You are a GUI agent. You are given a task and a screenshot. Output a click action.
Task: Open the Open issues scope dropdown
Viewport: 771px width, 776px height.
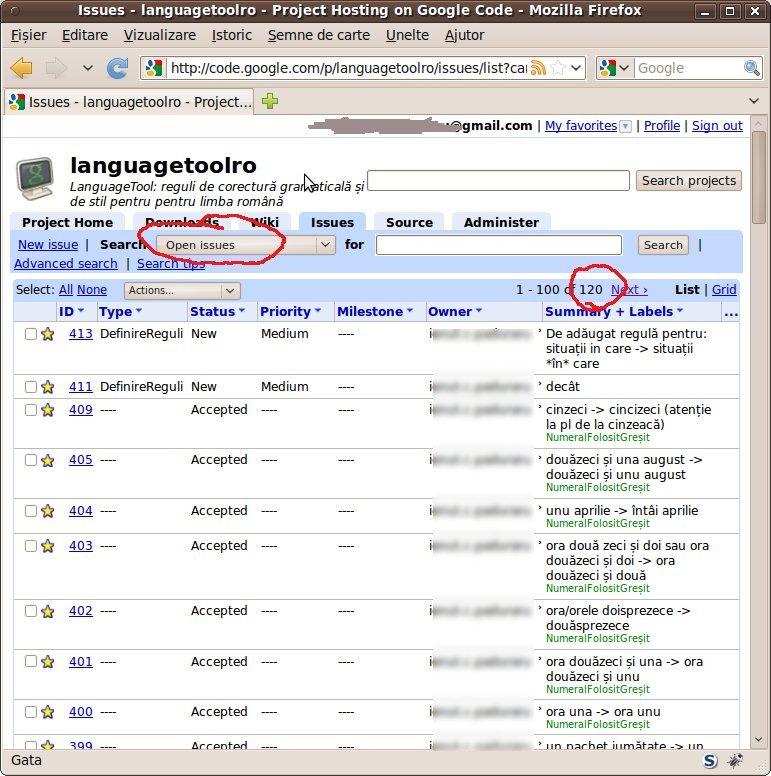[x=246, y=245]
